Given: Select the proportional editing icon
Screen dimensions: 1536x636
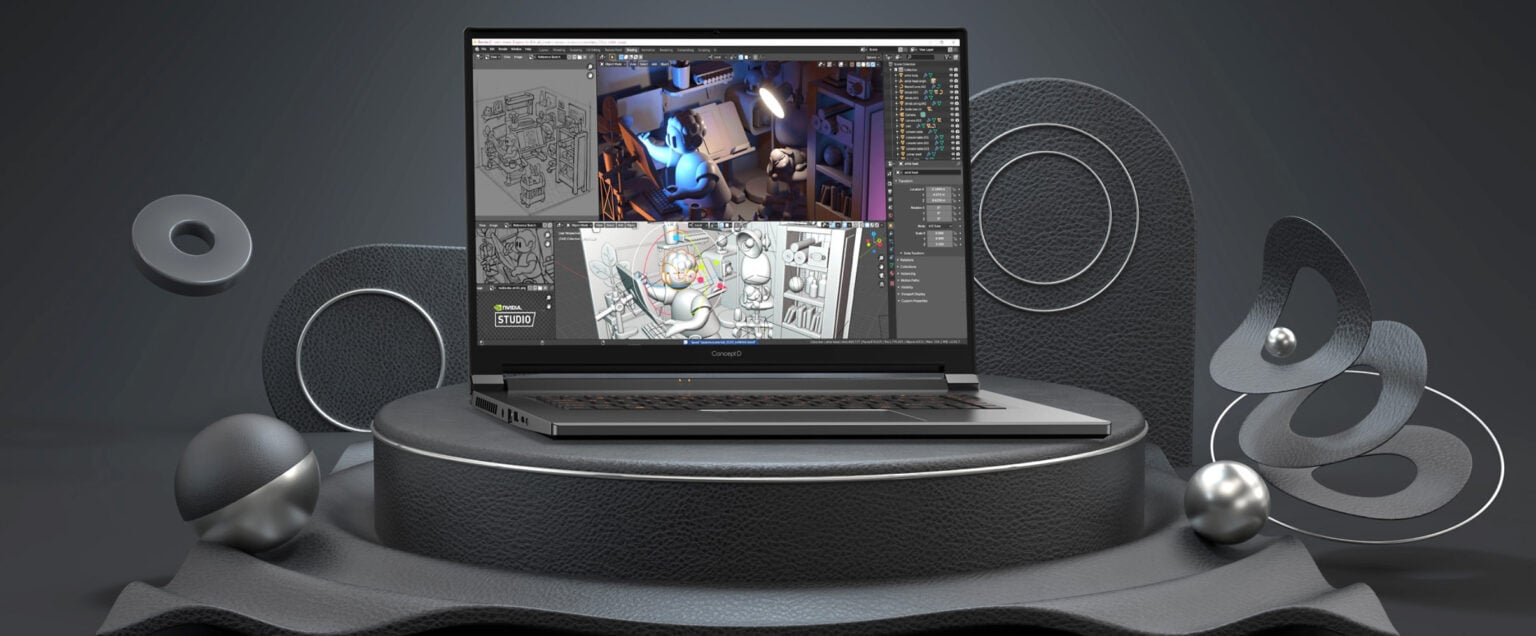Looking at the screenshot, I should tap(751, 56).
